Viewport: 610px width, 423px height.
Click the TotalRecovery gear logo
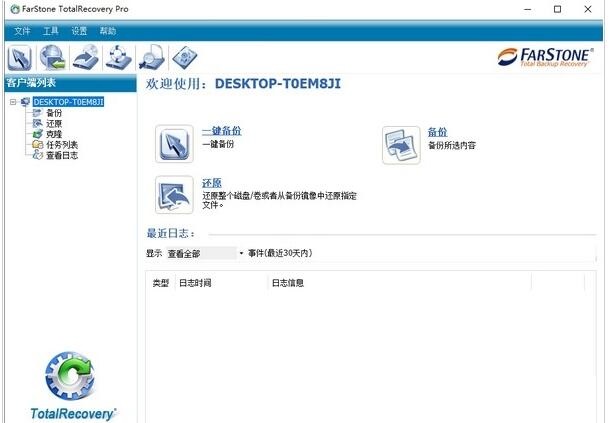[x=70, y=376]
